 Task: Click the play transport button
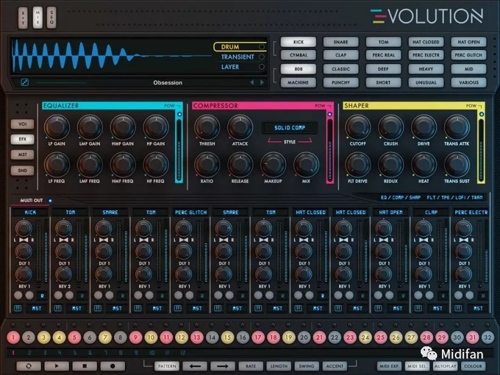56,366
